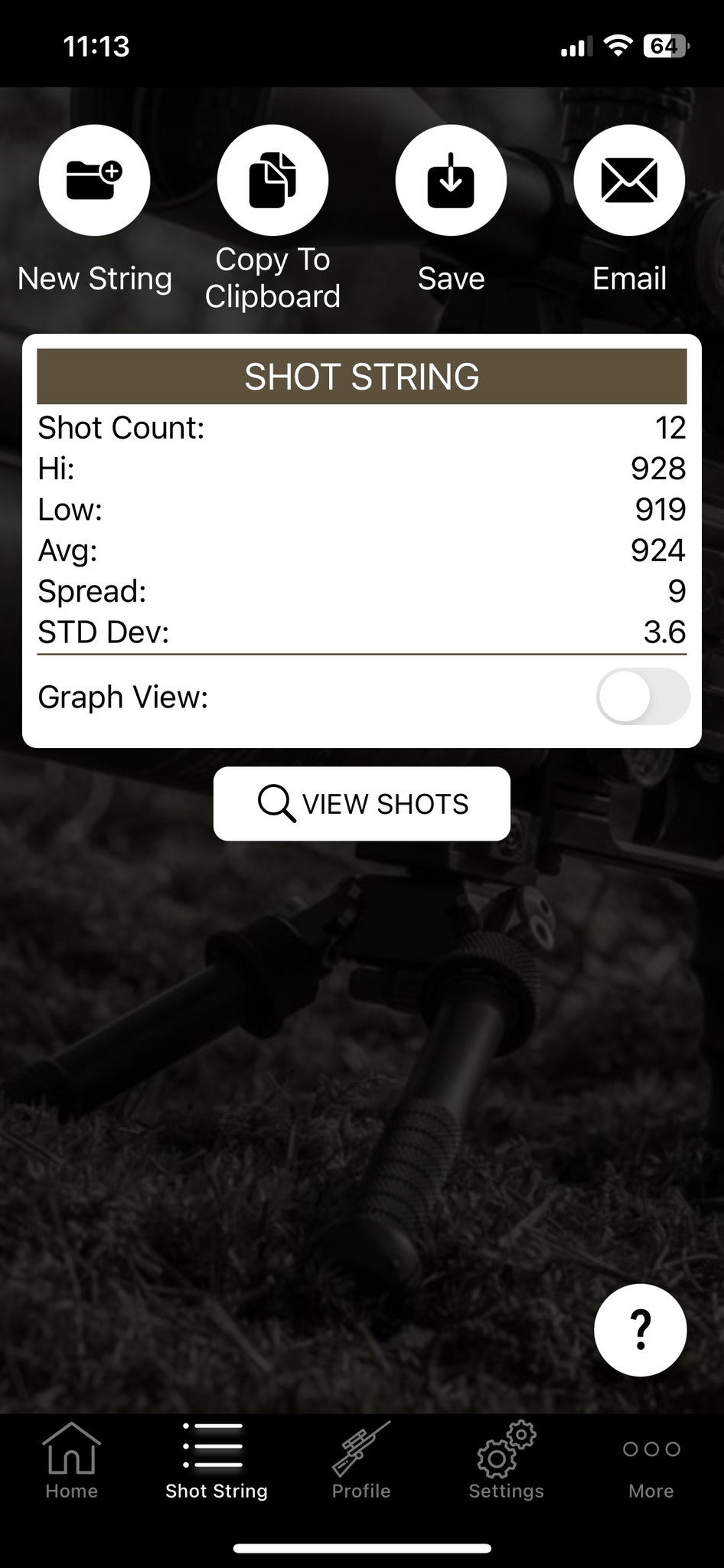Tap the Shot String header bar

pyautogui.click(x=361, y=377)
